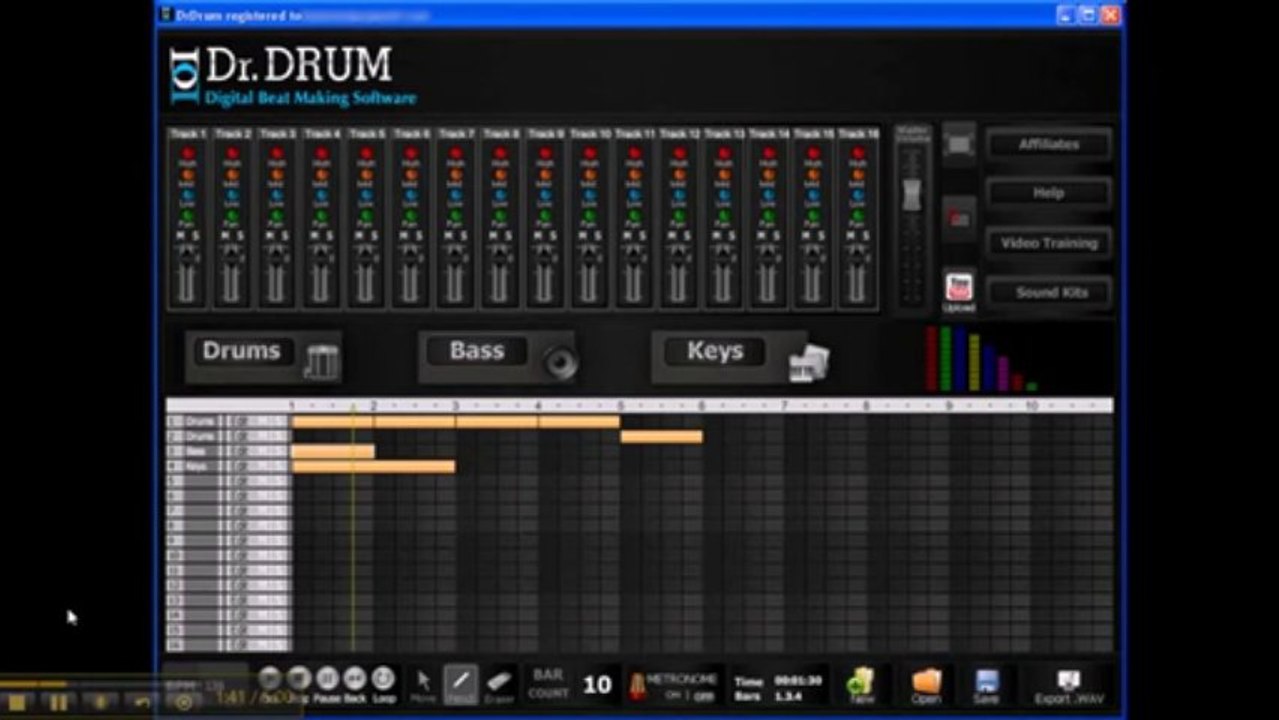The image size is (1279, 720).
Task: Solo Track 16 with S button
Action: point(865,236)
